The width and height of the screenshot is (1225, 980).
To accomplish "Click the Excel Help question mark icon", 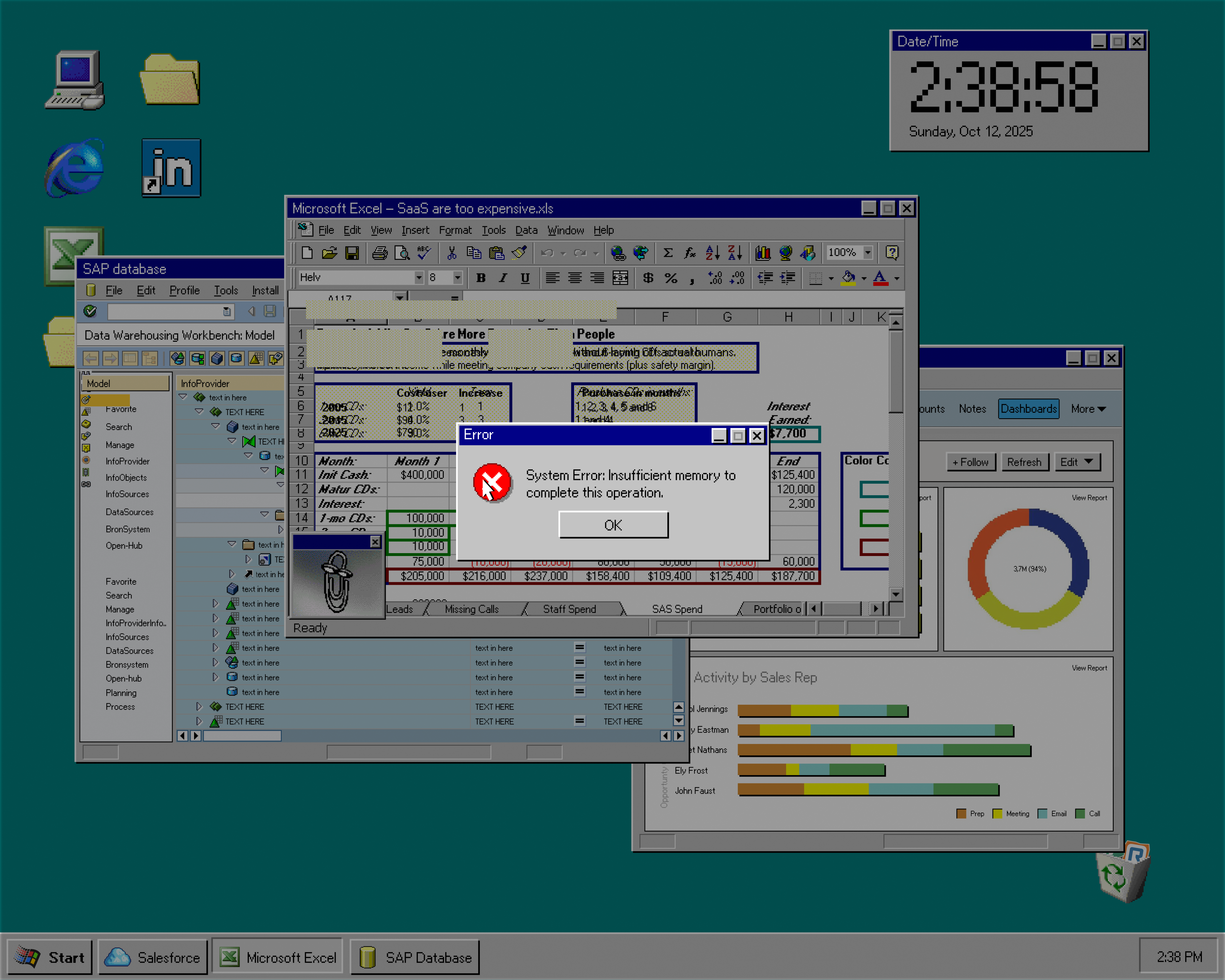I will pos(892,253).
